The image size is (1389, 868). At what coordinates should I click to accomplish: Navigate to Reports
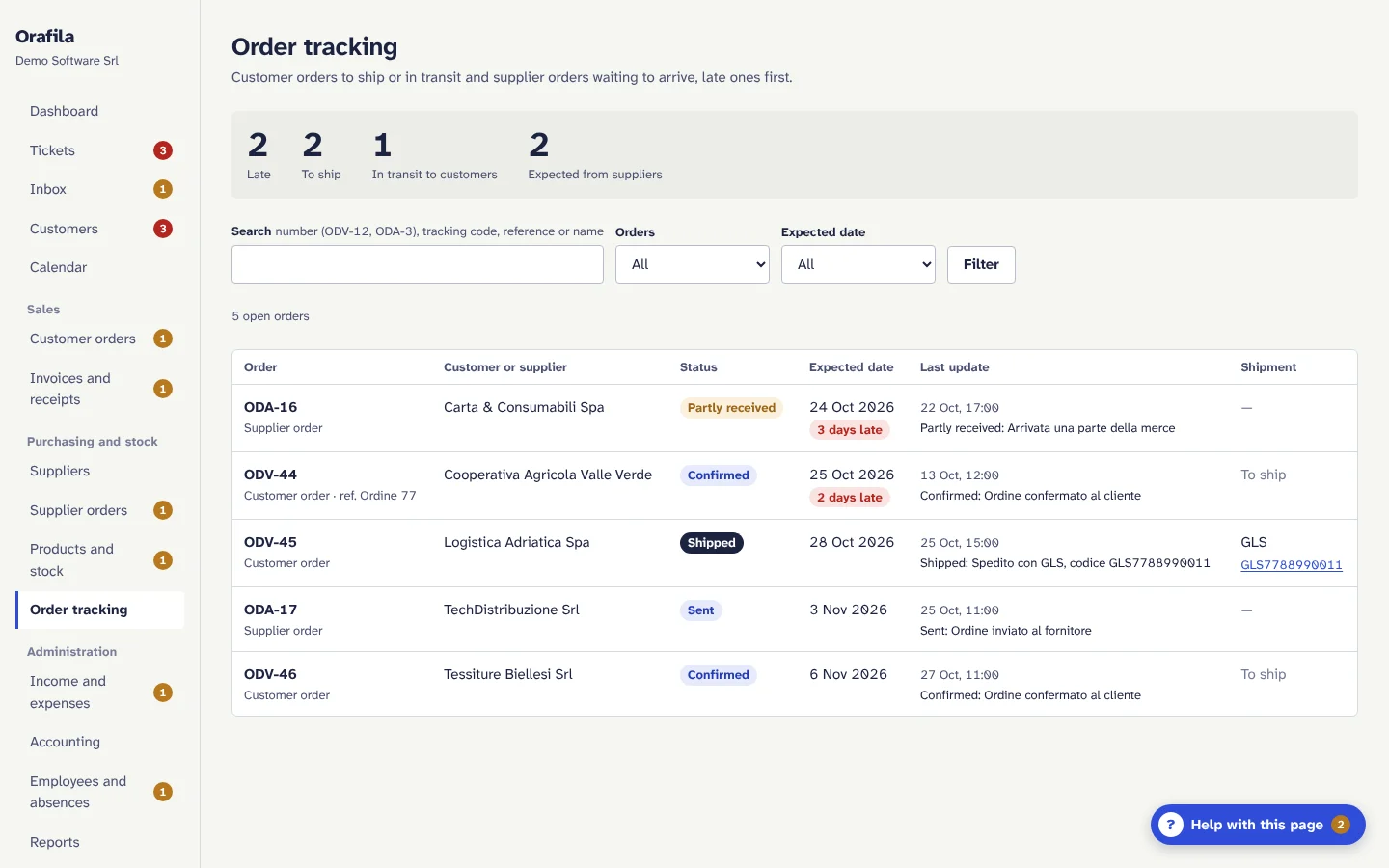100,842
